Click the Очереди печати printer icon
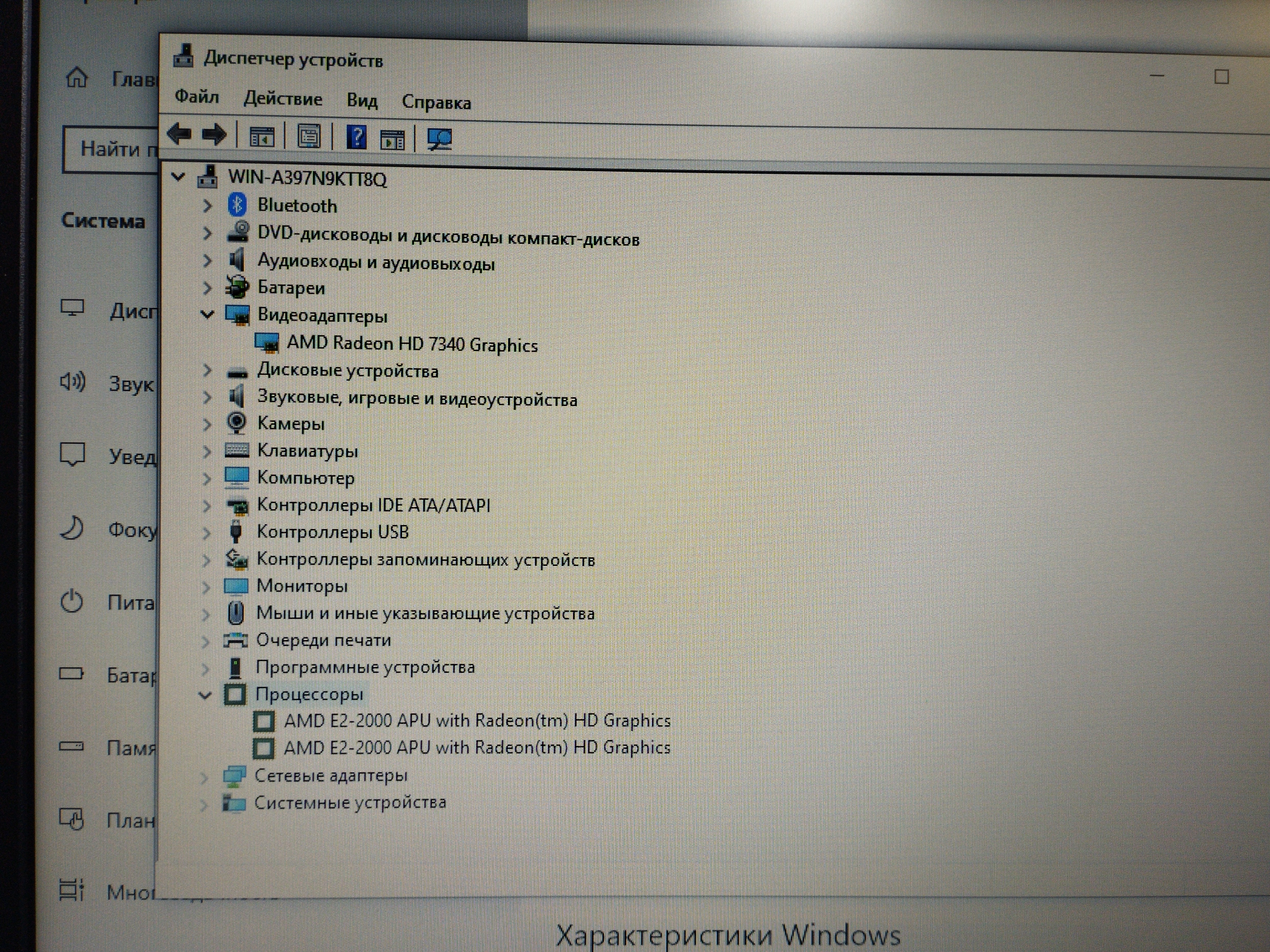1270x952 pixels. pyautogui.click(x=235, y=640)
